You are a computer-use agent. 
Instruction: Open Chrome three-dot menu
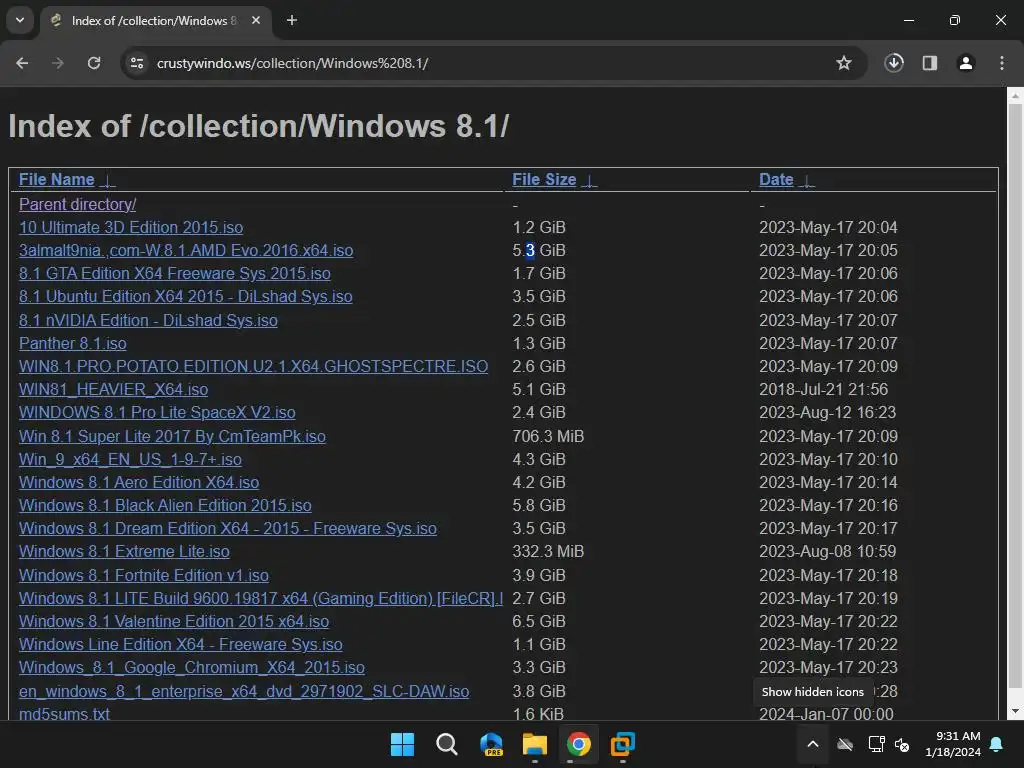1002,63
